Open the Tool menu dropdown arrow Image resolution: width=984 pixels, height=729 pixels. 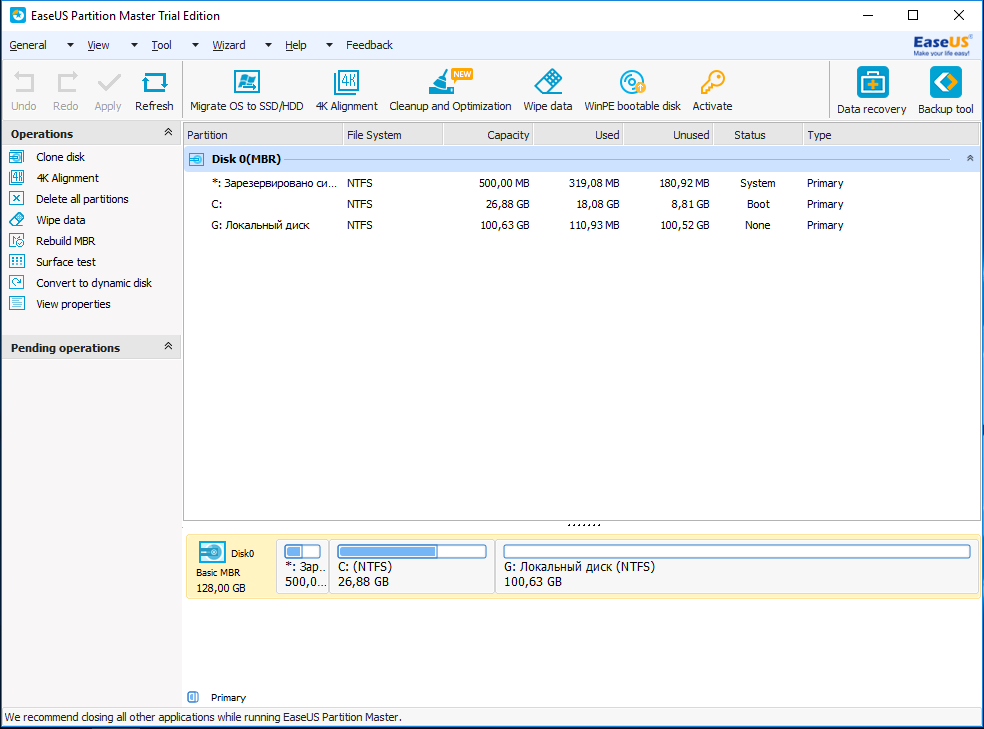(195, 45)
